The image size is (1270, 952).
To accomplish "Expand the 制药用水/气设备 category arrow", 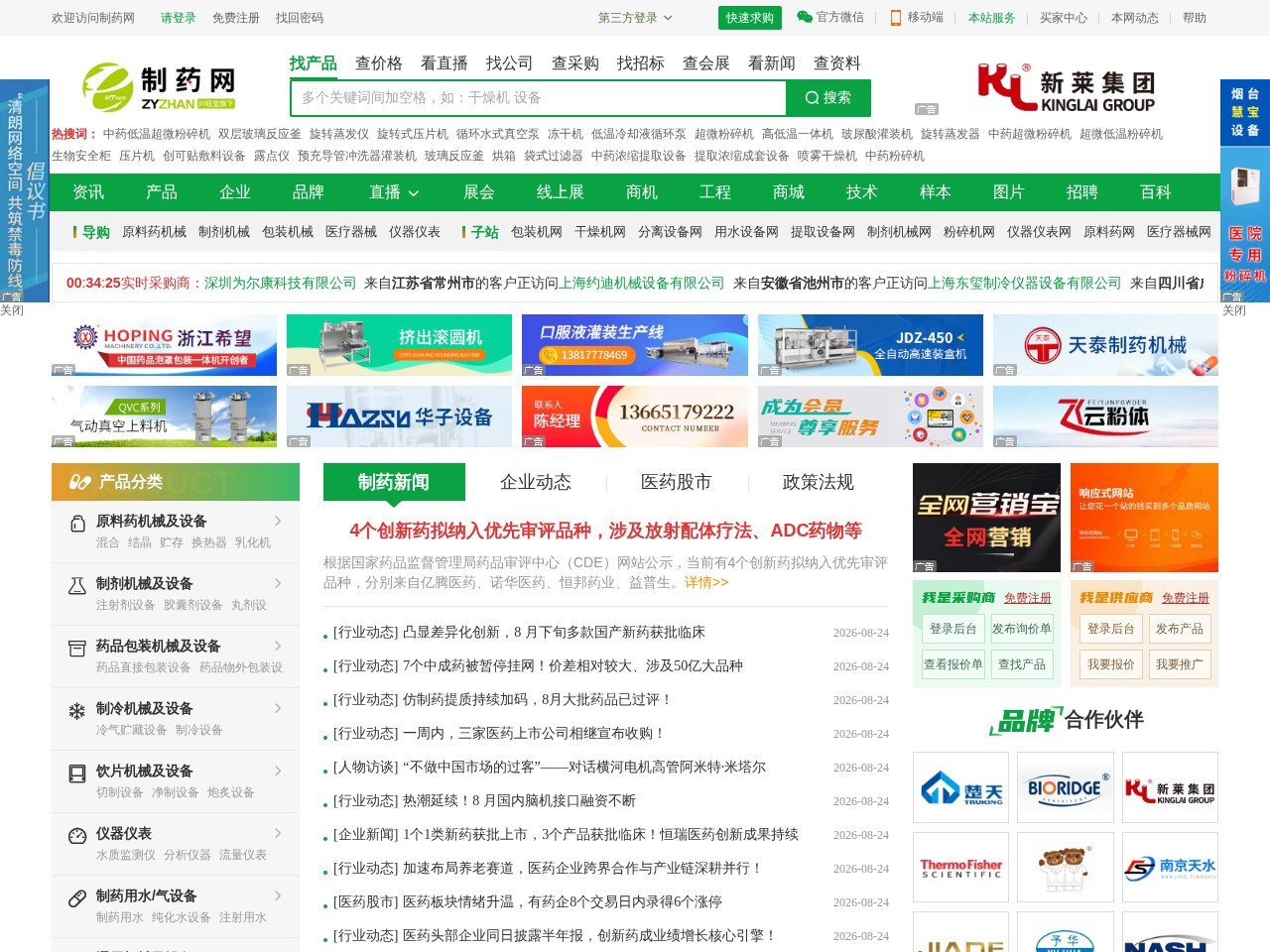I will (x=278, y=895).
